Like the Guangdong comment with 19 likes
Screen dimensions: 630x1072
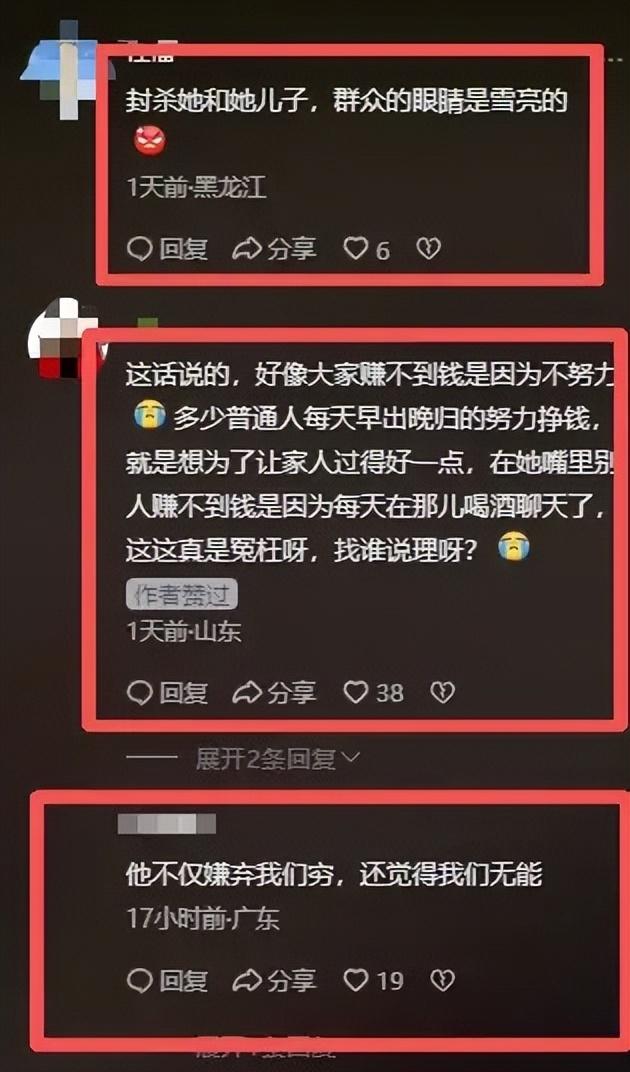[356, 981]
